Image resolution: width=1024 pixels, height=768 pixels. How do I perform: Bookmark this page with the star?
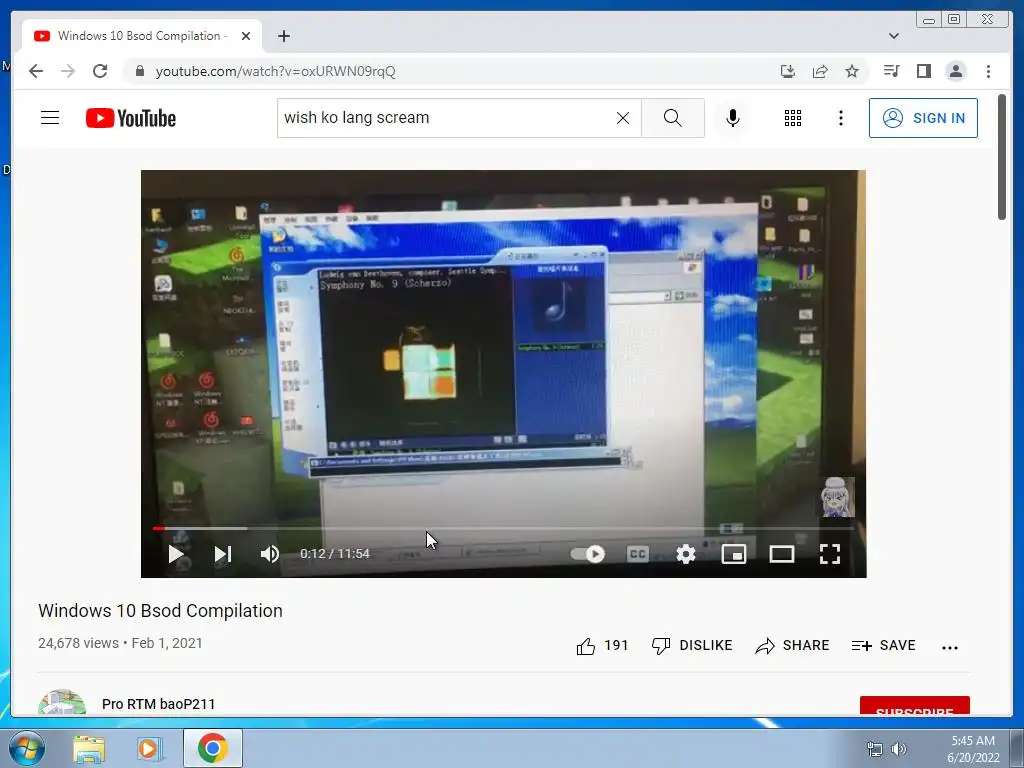click(x=852, y=71)
